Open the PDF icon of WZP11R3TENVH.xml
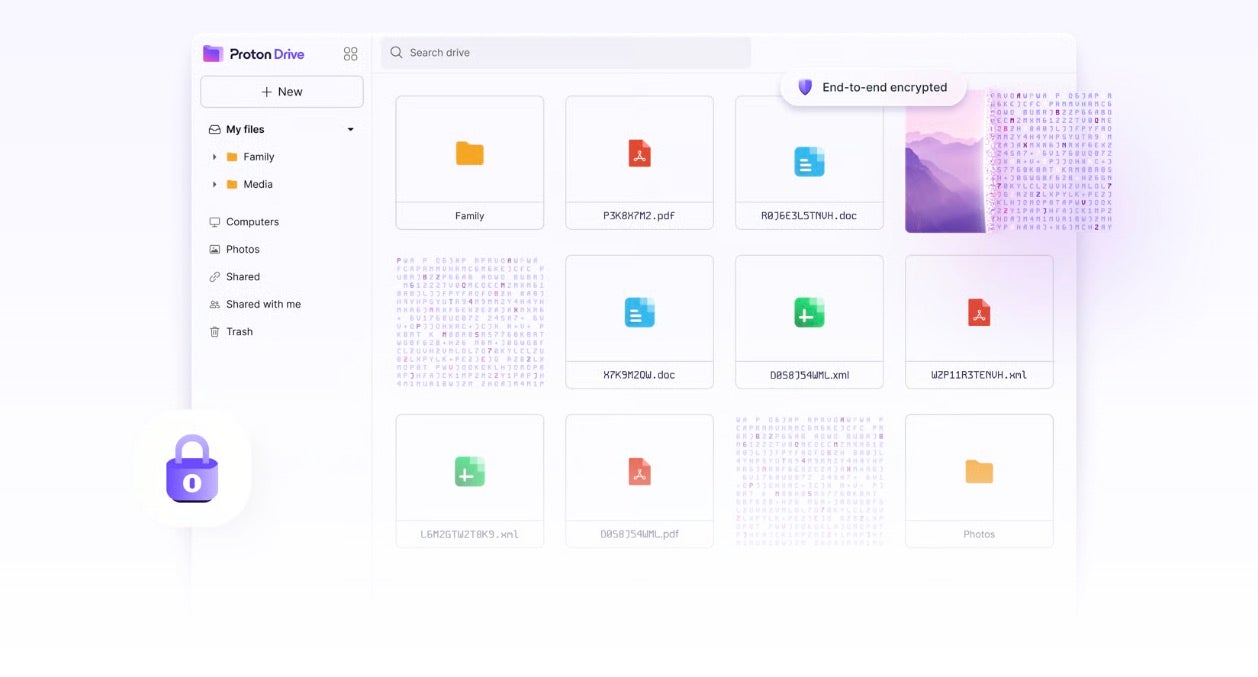Image resolution: width=1258 pixels, height=677 pixels. [x=979, y=312]
